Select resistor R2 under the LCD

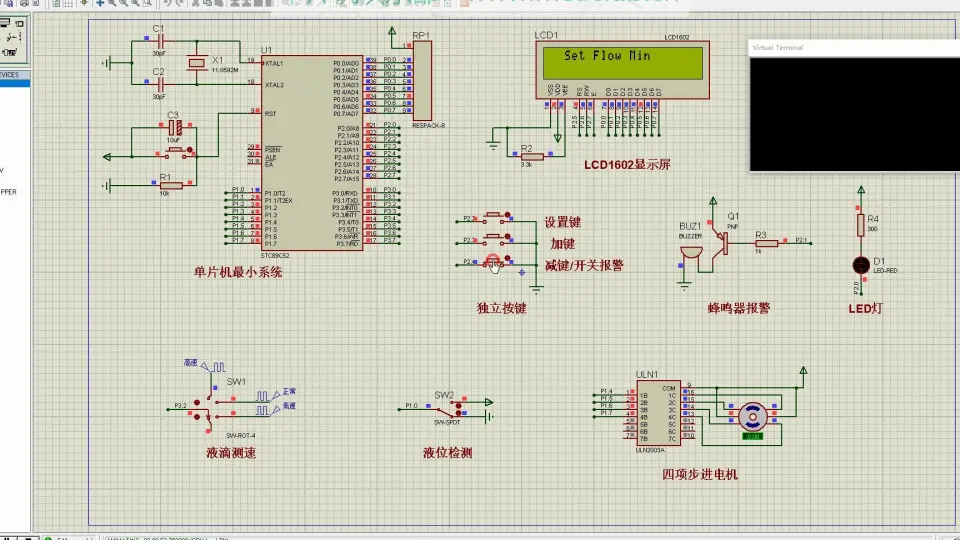point(531,157)
